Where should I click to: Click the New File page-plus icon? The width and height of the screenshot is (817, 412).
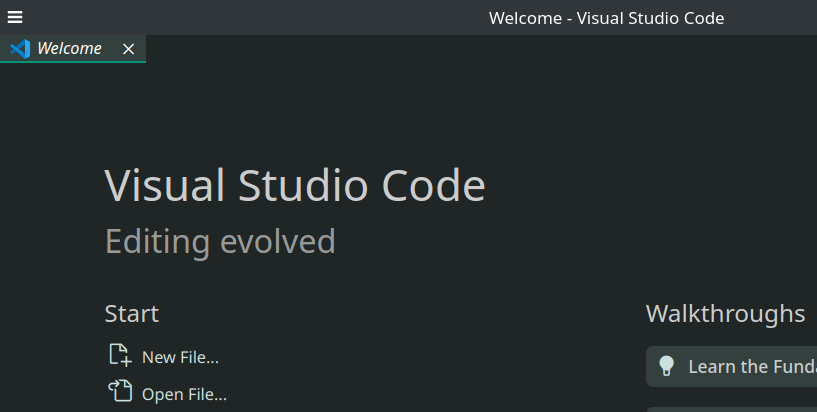[119, 355]
